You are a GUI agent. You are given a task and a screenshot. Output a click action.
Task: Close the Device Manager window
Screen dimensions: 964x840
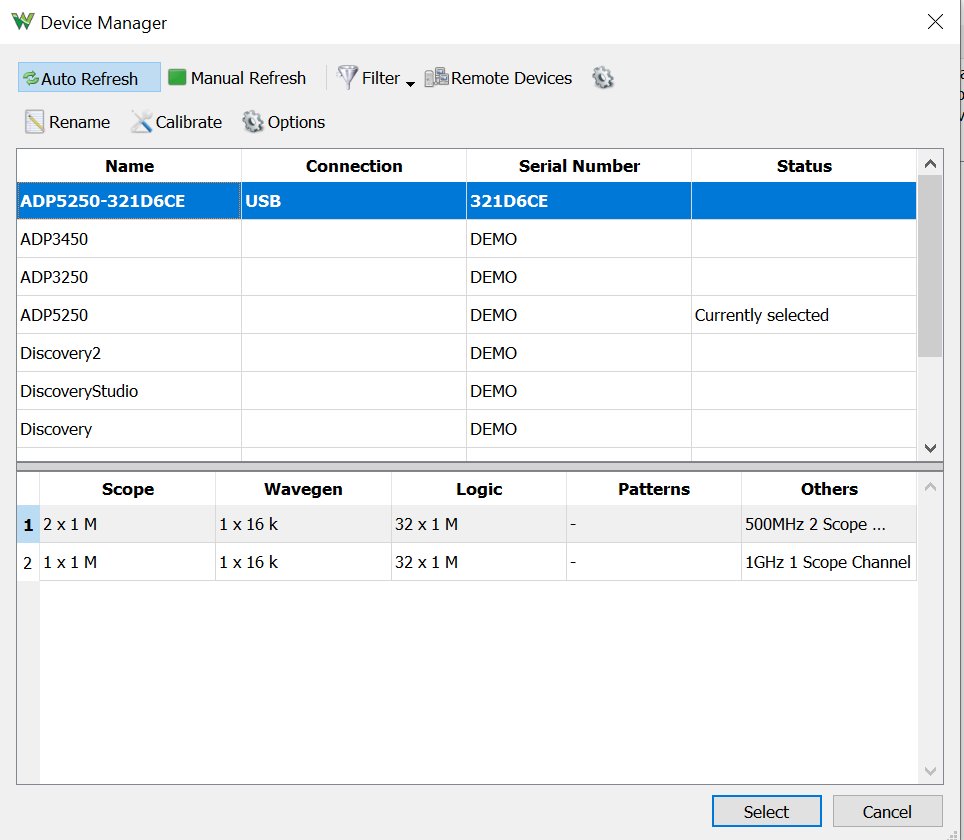tap(935, 22)
